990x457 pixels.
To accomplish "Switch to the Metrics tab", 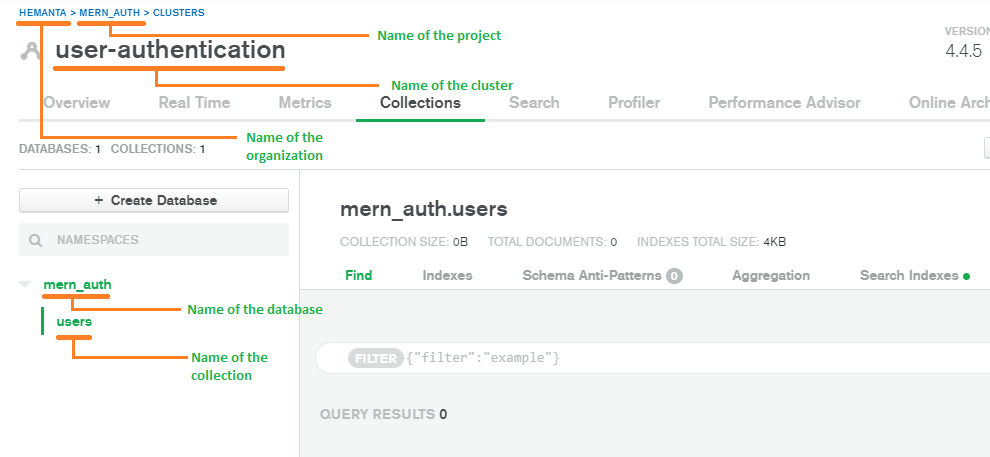I will pos(304,102).
